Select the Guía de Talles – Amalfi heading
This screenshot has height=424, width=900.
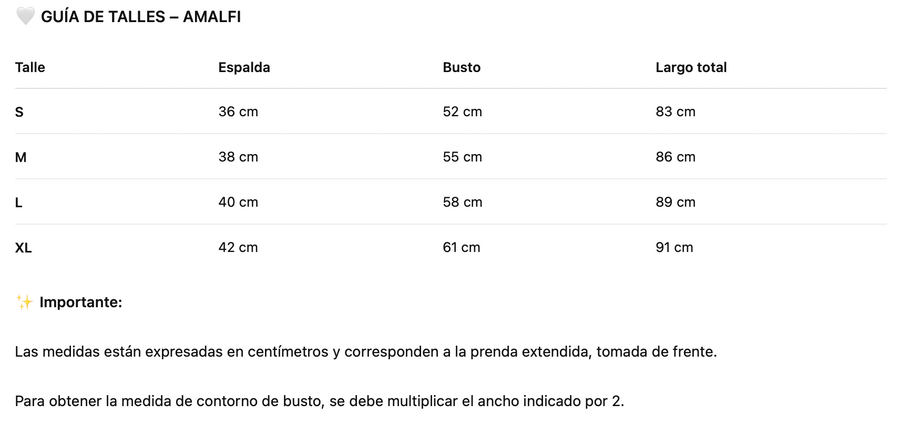point(141,17)
